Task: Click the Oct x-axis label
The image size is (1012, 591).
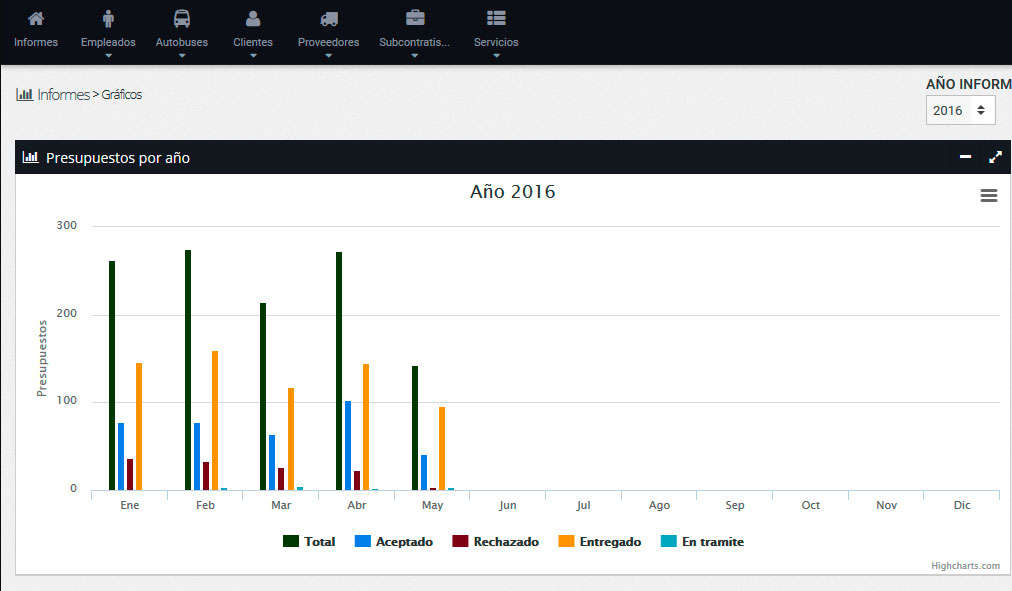Action: pyautogui.click(x=811, y=505)
